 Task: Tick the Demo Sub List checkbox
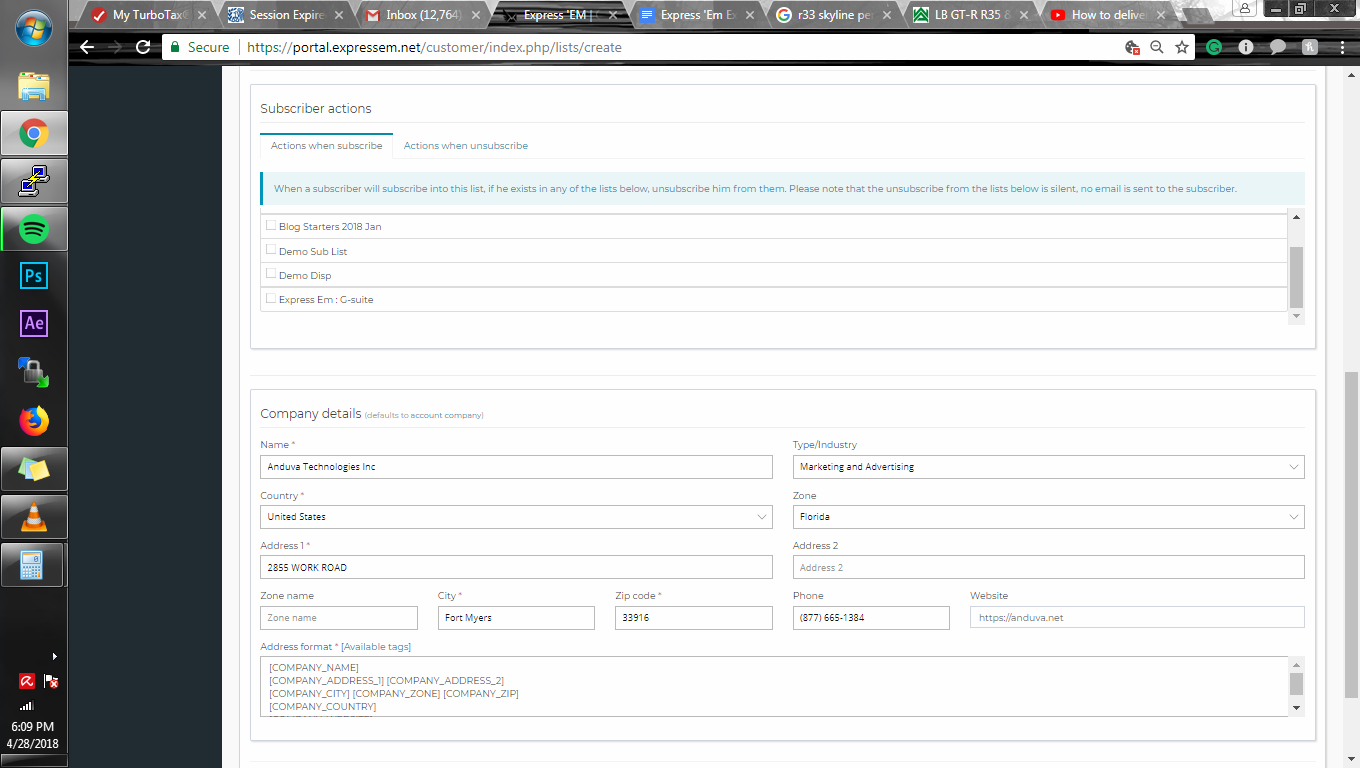coord(271,249)
